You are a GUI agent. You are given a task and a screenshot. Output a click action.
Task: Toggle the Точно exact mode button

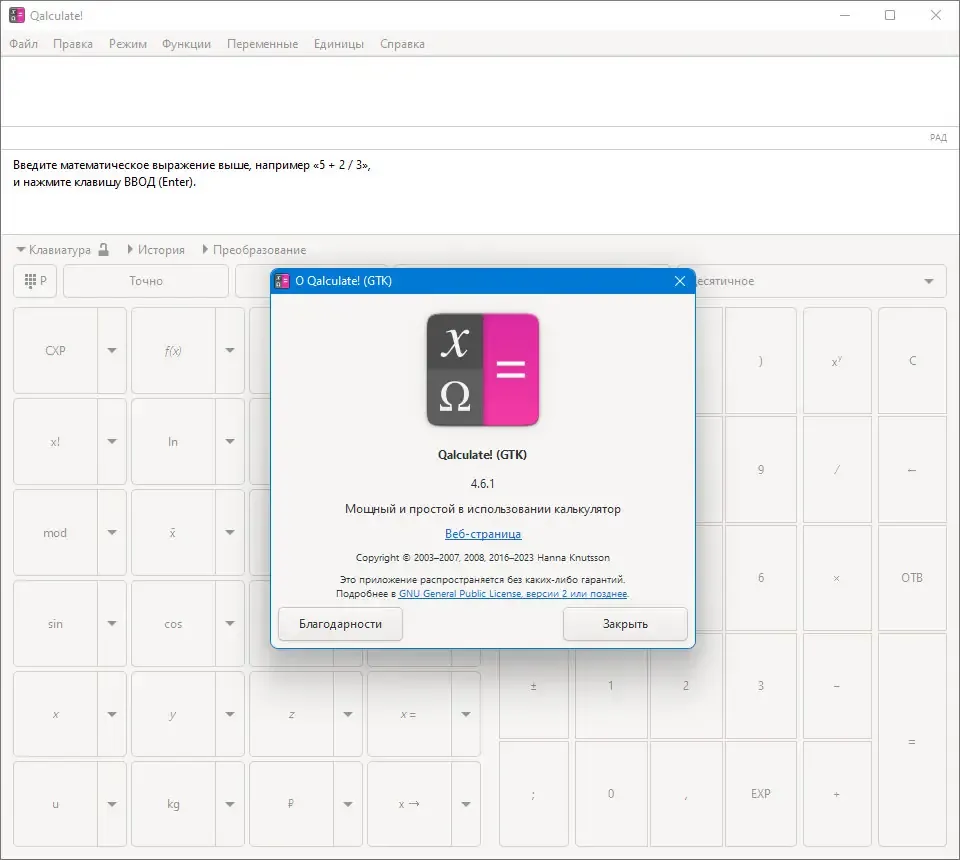coord(146,281)
